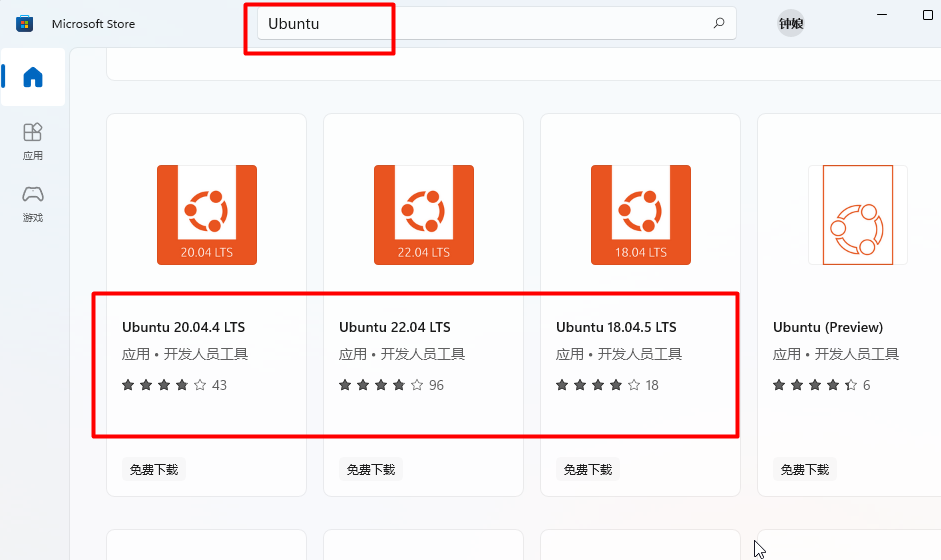Select the Ubuntu (Preview) title
The height and width of the screenshot is (560, 941).
click(x=828, y=327)
